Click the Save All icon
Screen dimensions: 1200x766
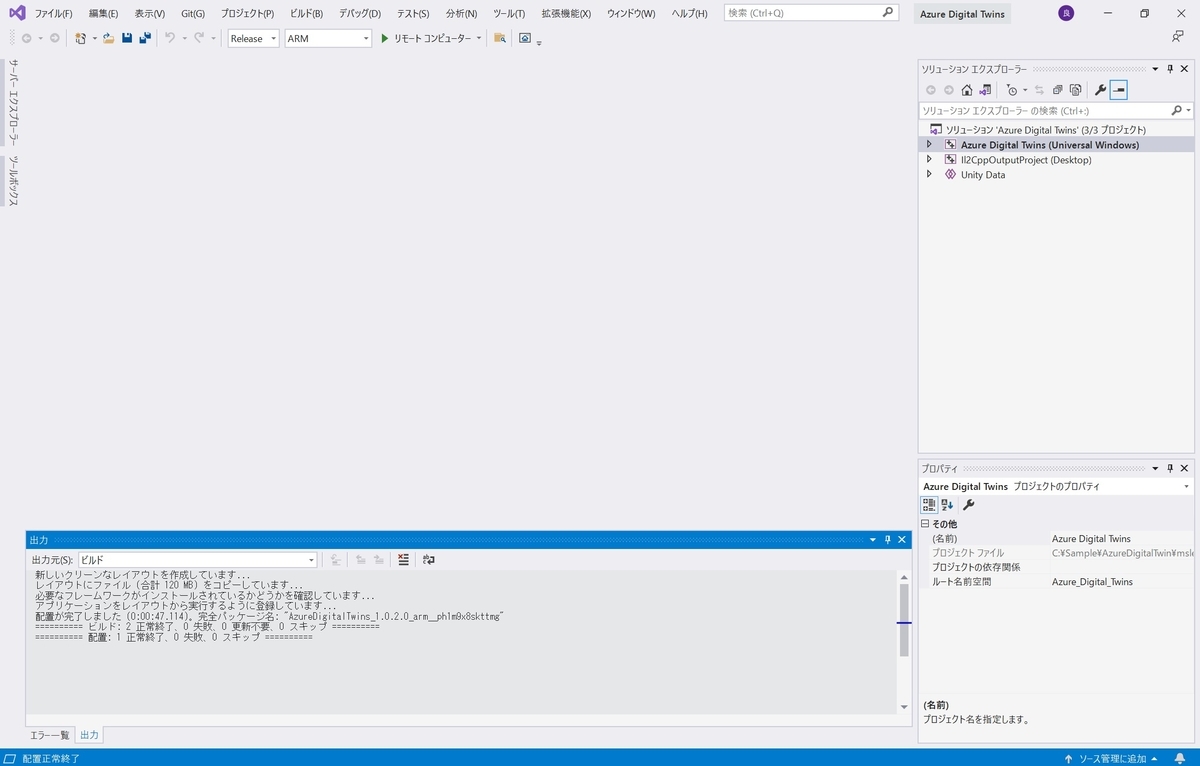click(145, 38)
